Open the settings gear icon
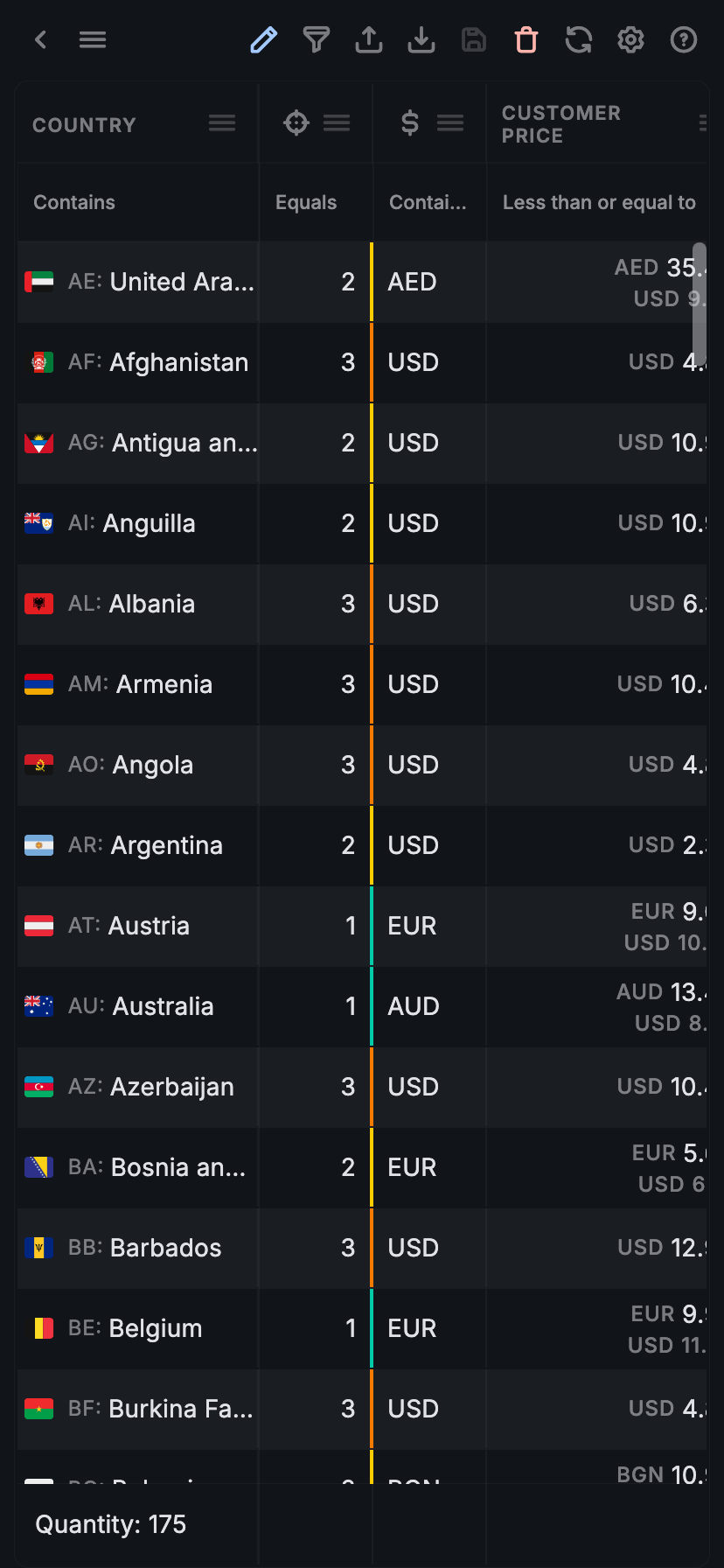Viewport: 724px width, 1568px height. [630, 40]
